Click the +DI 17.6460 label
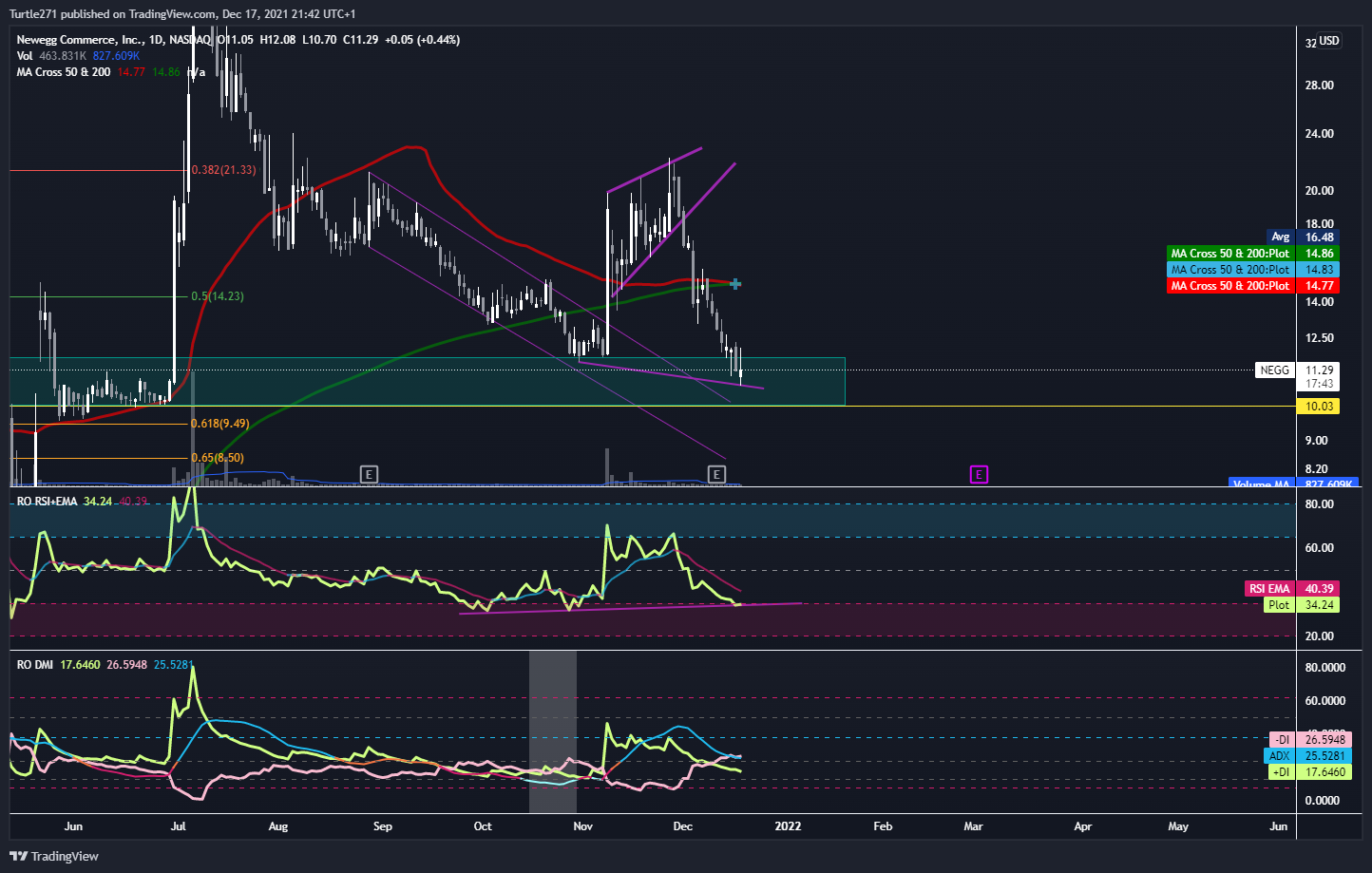This screenshot has width=1372, height=873. click(1308, 772)
